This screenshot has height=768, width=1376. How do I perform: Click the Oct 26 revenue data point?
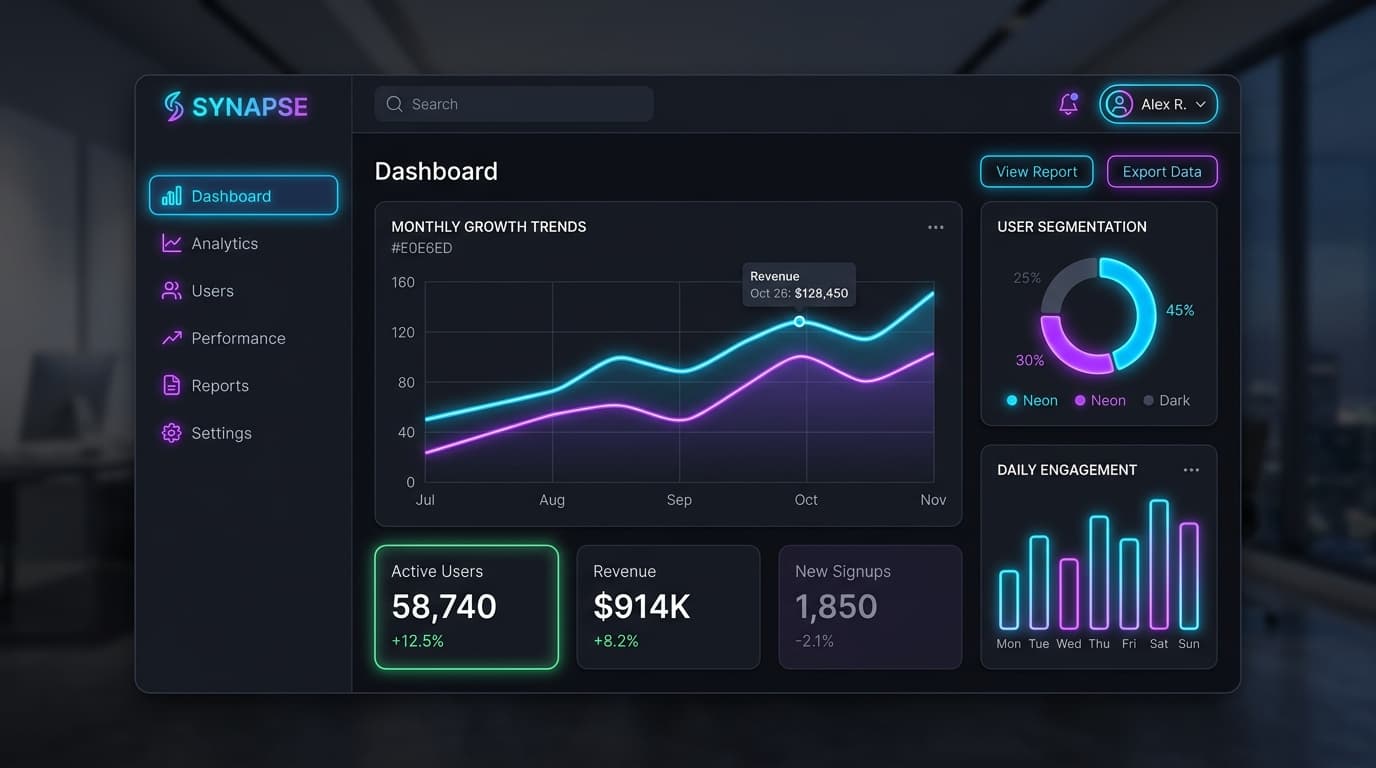click(799, 321)
